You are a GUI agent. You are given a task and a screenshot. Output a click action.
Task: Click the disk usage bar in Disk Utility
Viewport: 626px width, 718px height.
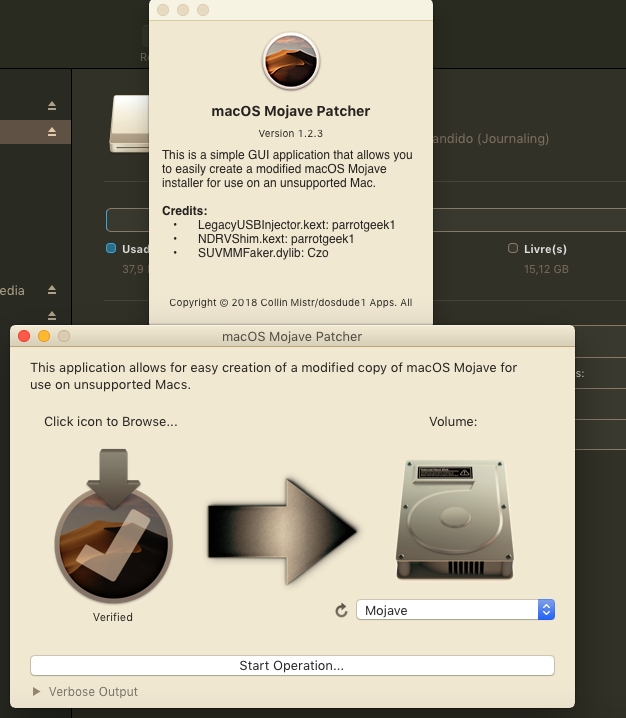pyautogui.click(x=529, y=220)
